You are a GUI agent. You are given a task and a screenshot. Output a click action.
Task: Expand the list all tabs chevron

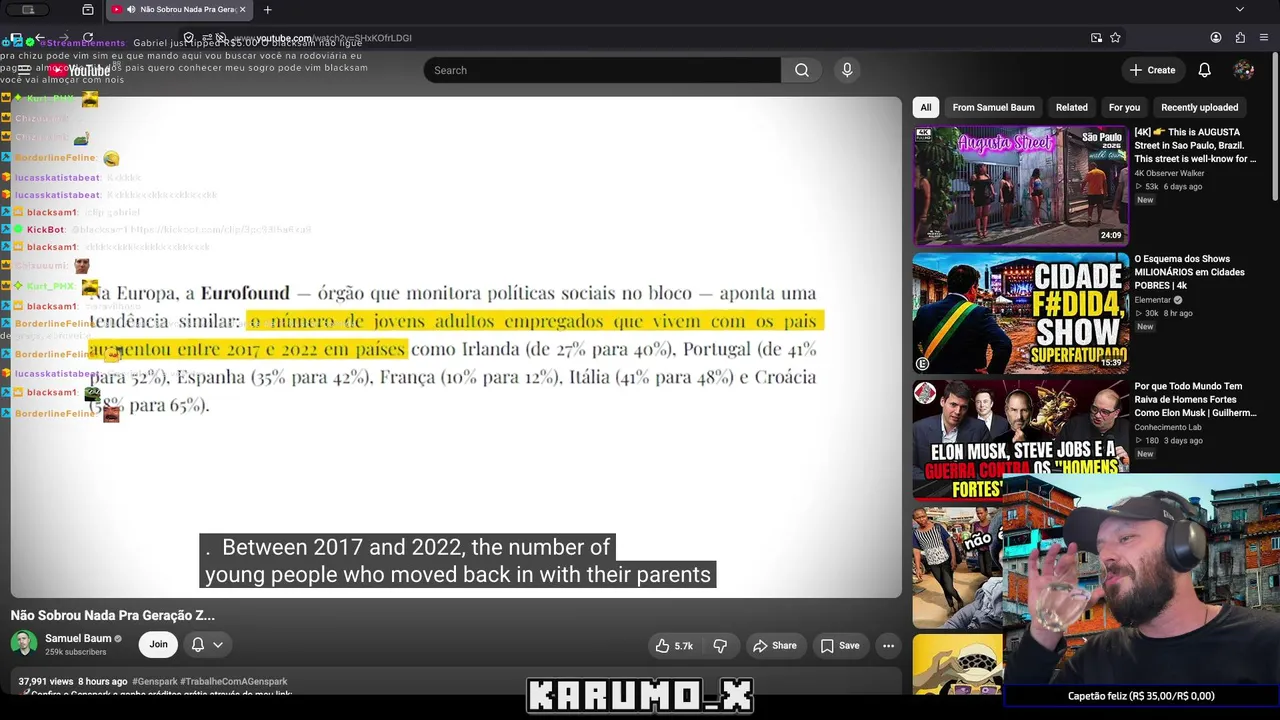(1240, 10)
